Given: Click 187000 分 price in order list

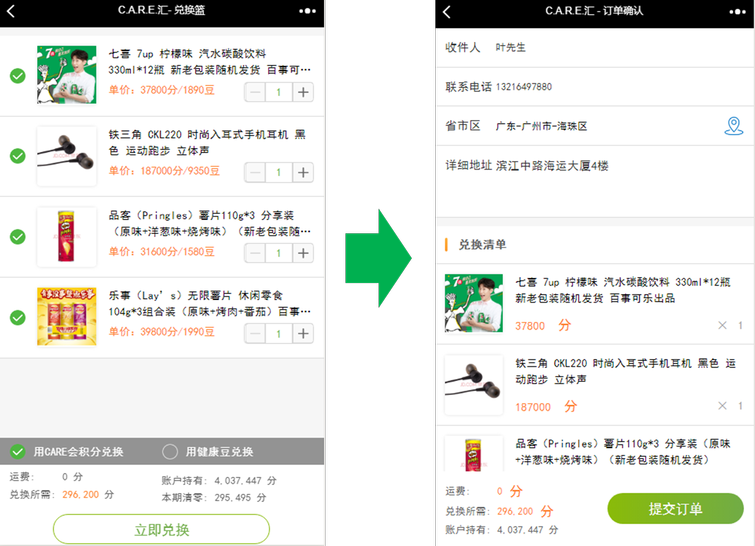Looking at the screenshot, I should (546, 407).
